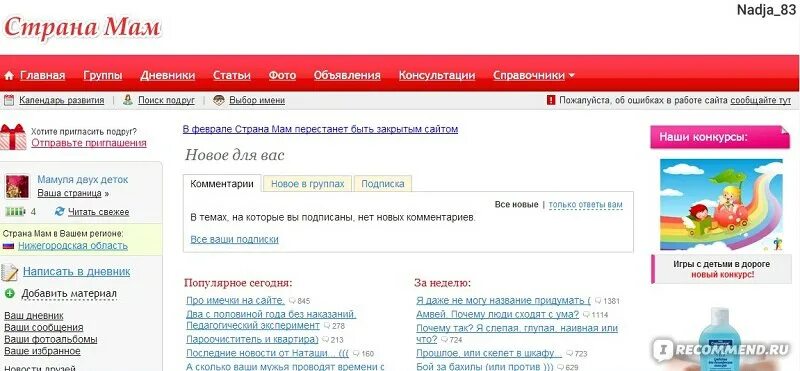Image resolution: width=800 pixels, height=371 pixels.
Task: Click сообщайте тут error report link
Action: coord(761,101)
